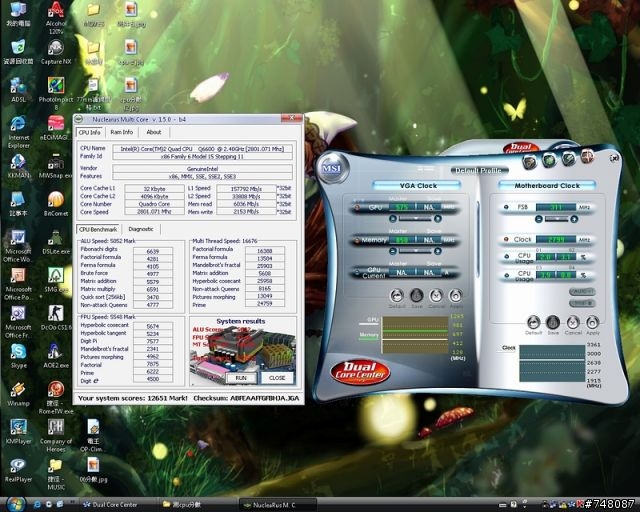Click the Default Profile label

click(479, 170)
